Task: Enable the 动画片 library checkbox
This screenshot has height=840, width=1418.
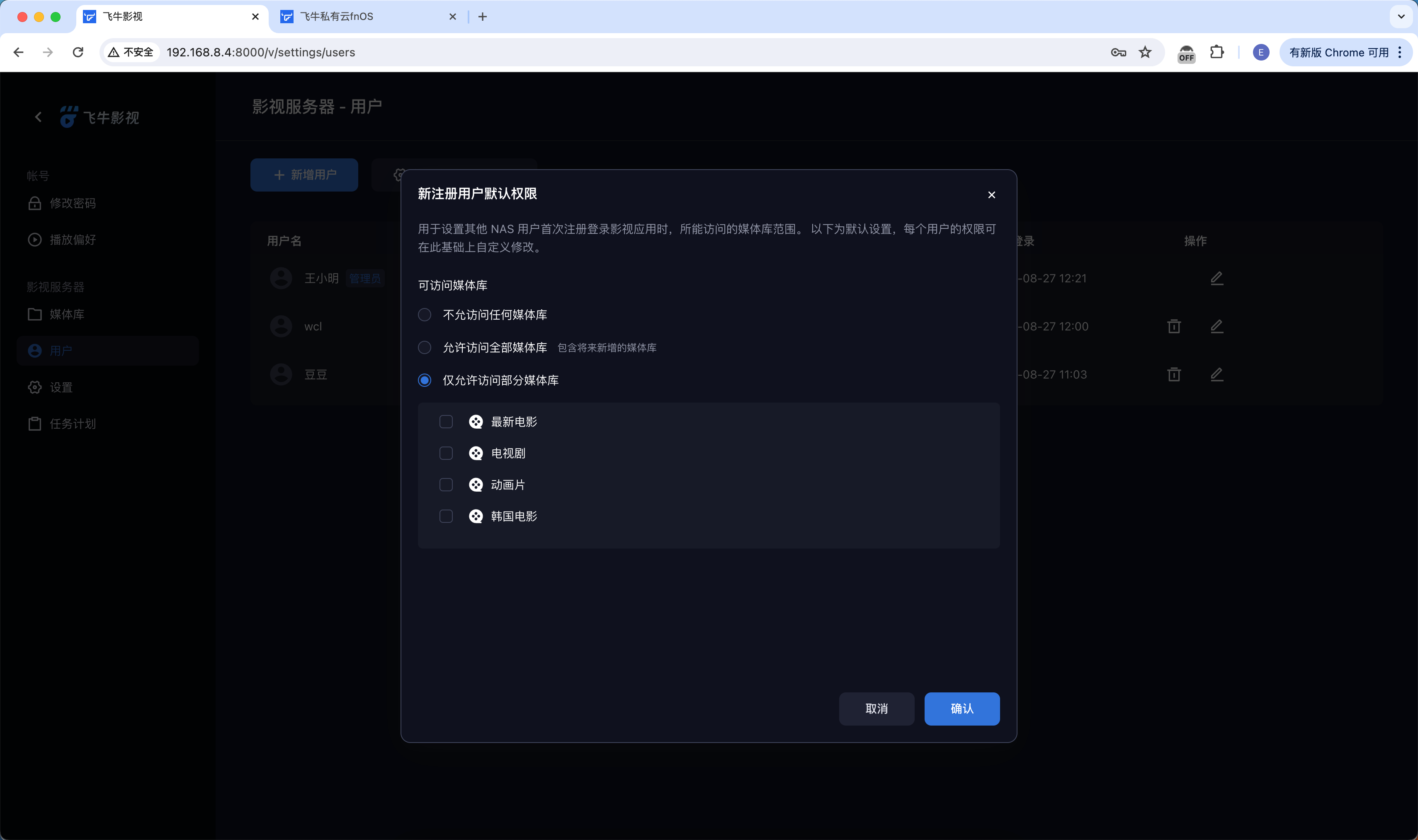Action: click(x=446, y=485)
